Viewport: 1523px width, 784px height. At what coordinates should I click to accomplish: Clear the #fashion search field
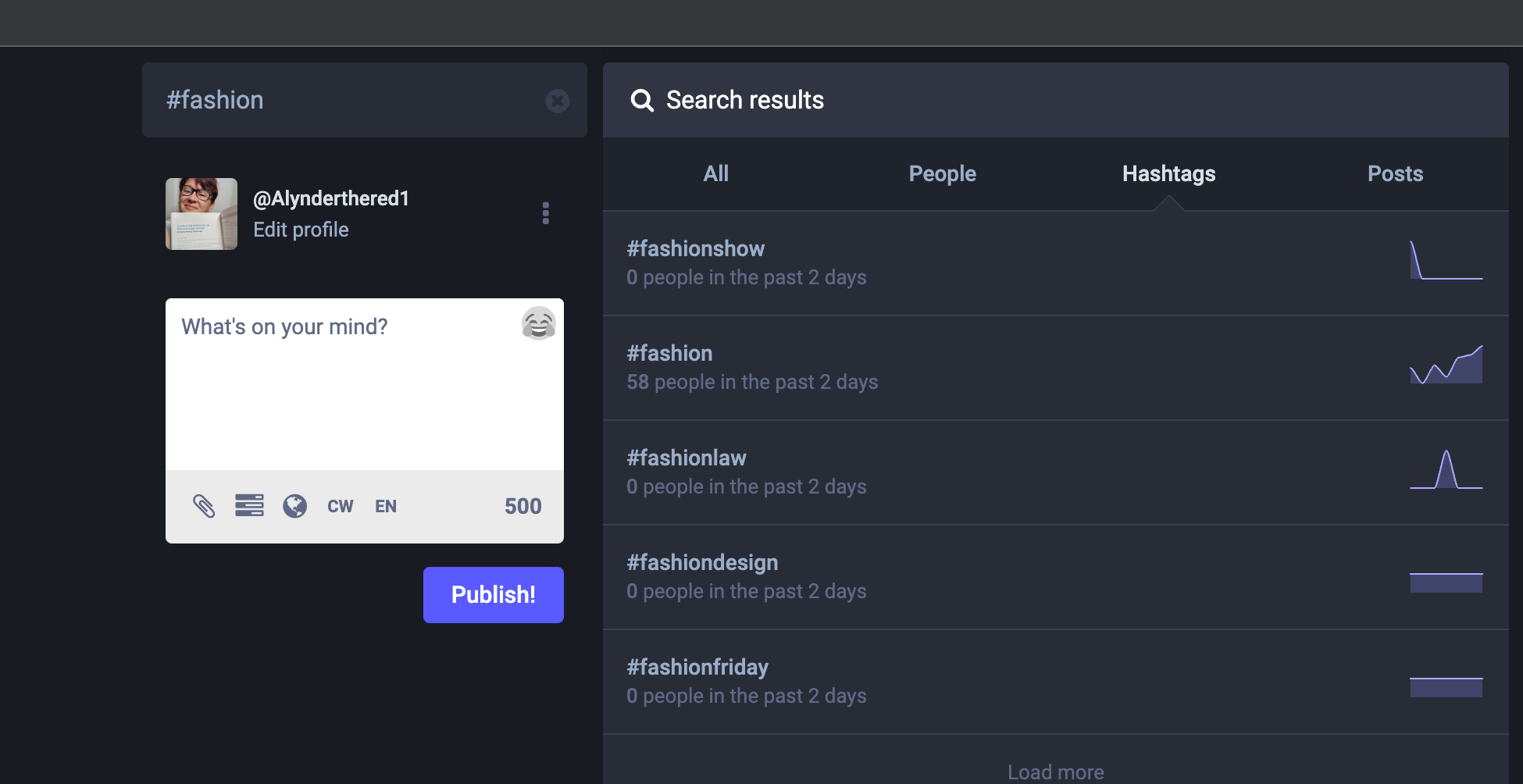[557, 101]
